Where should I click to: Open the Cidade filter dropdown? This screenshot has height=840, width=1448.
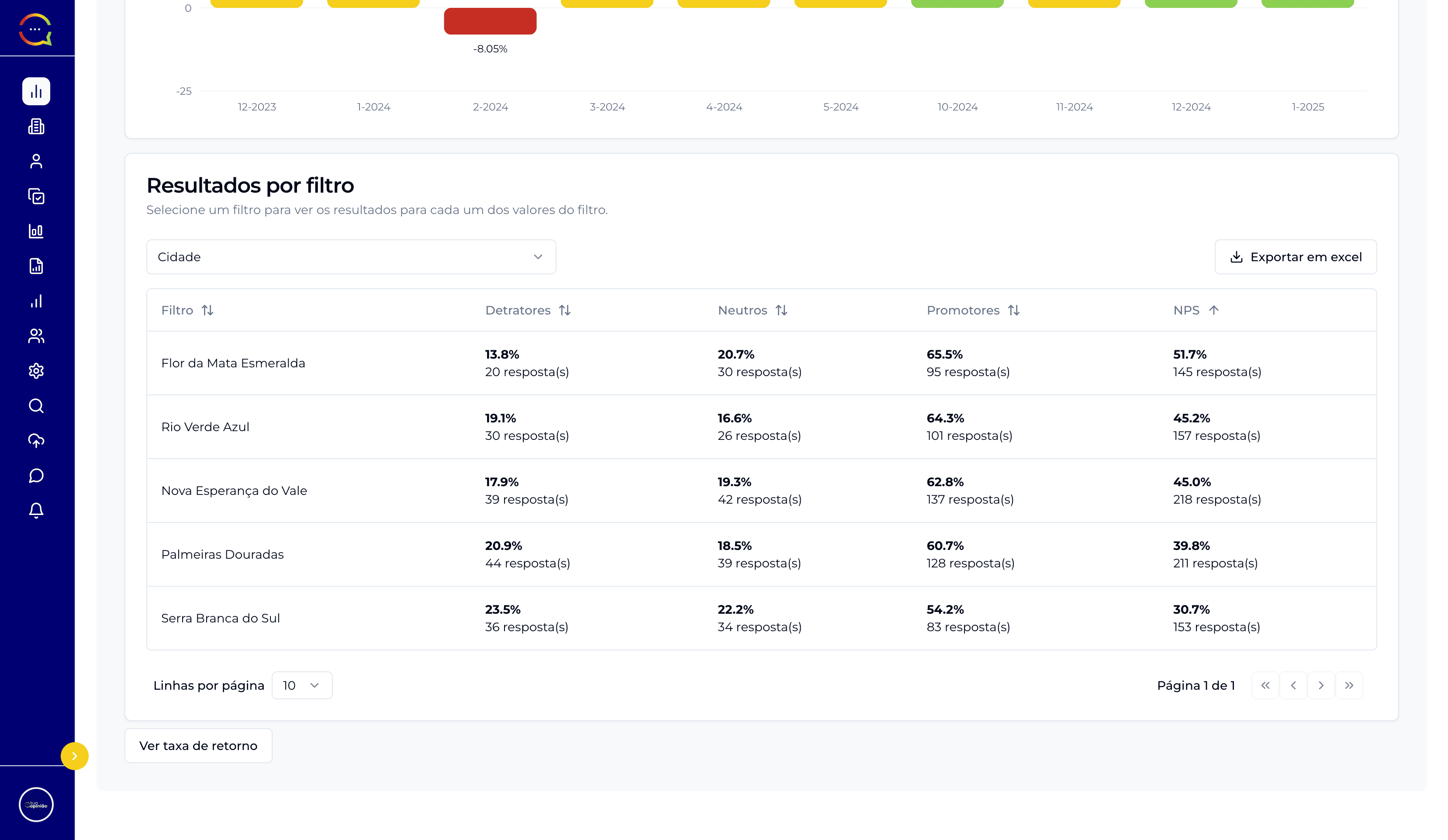coord(351,257)
